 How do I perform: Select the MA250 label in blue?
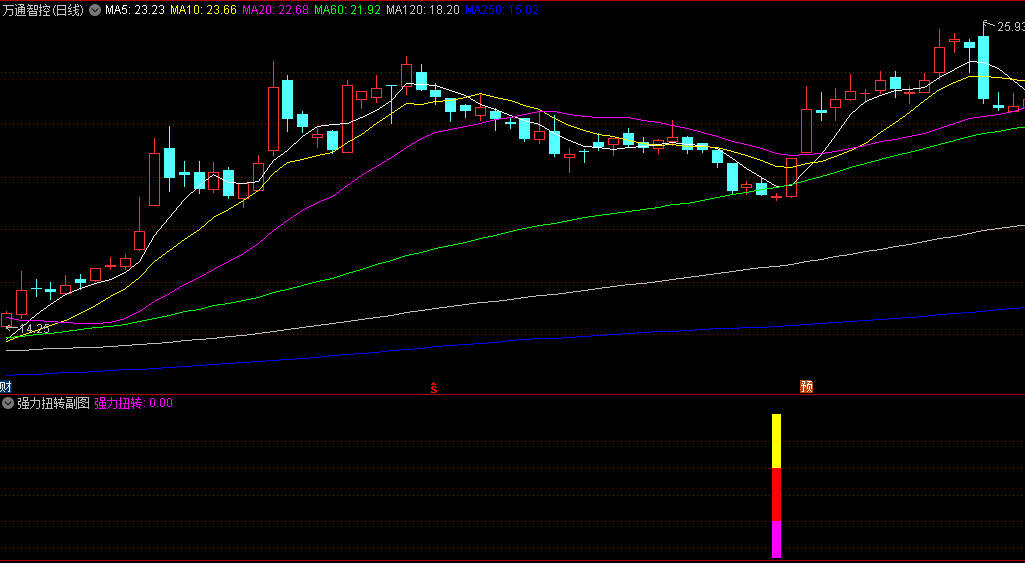(502, 10)
